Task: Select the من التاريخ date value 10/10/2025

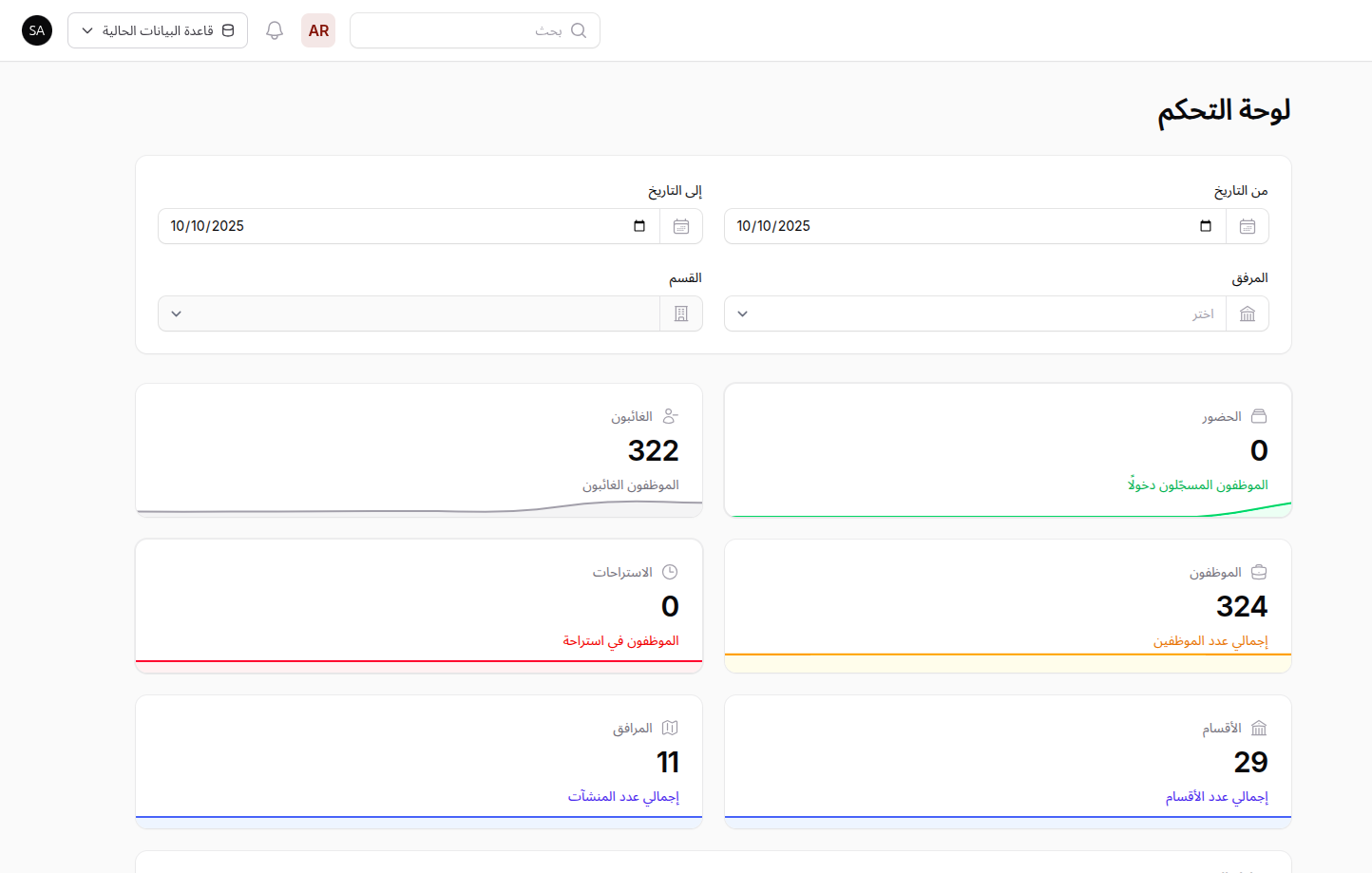Action: pos(773,226)
